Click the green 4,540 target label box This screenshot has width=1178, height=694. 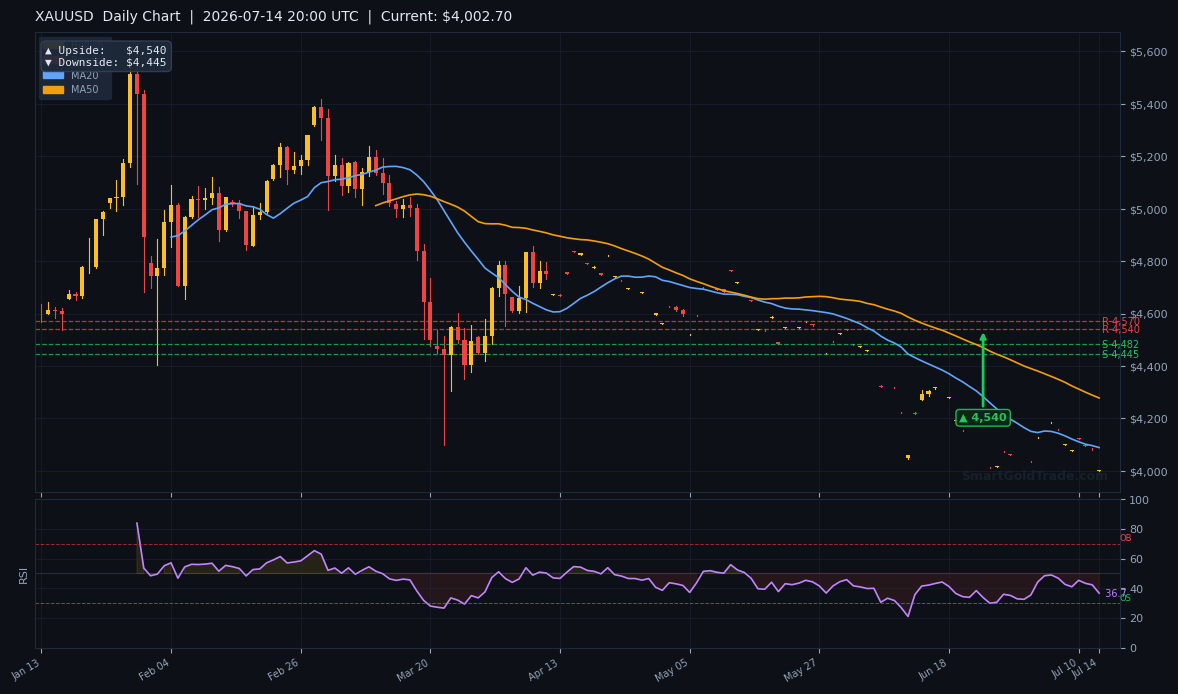pyautogui.click(x=983, y=418)
